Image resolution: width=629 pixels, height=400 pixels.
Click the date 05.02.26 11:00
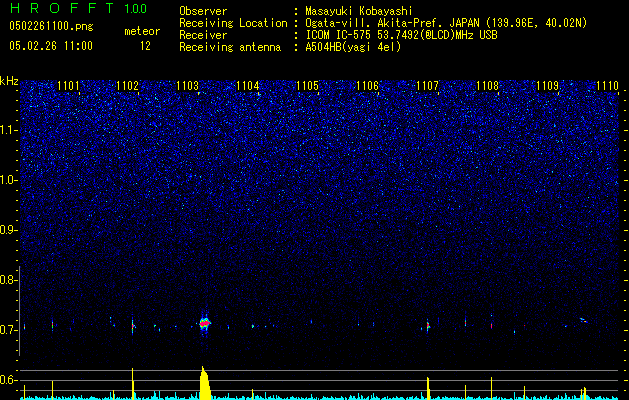click(51, 46)
